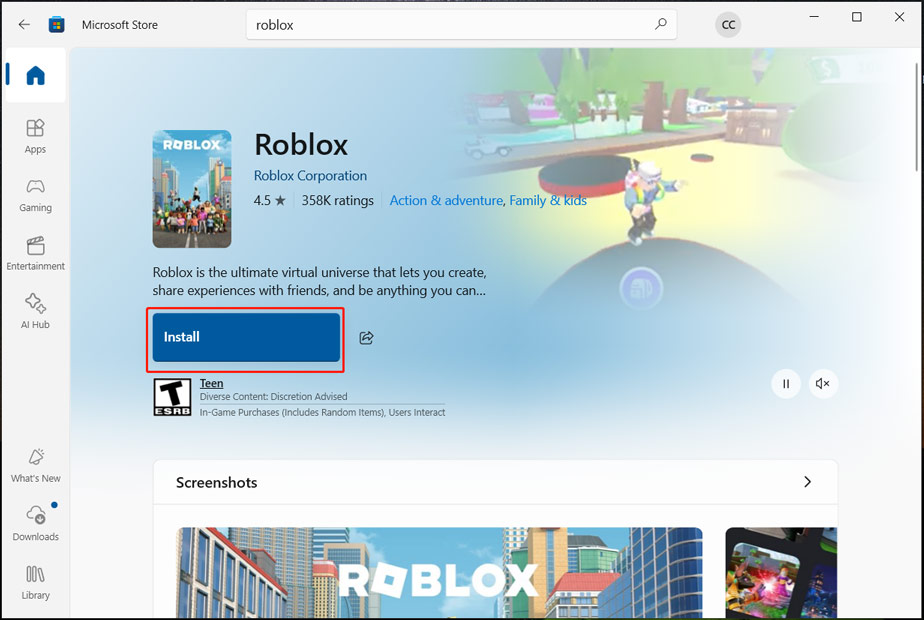The height and width of the screenshot is (620, 924).
Task: Click the 358K ratings text
Action: point(338,200)
